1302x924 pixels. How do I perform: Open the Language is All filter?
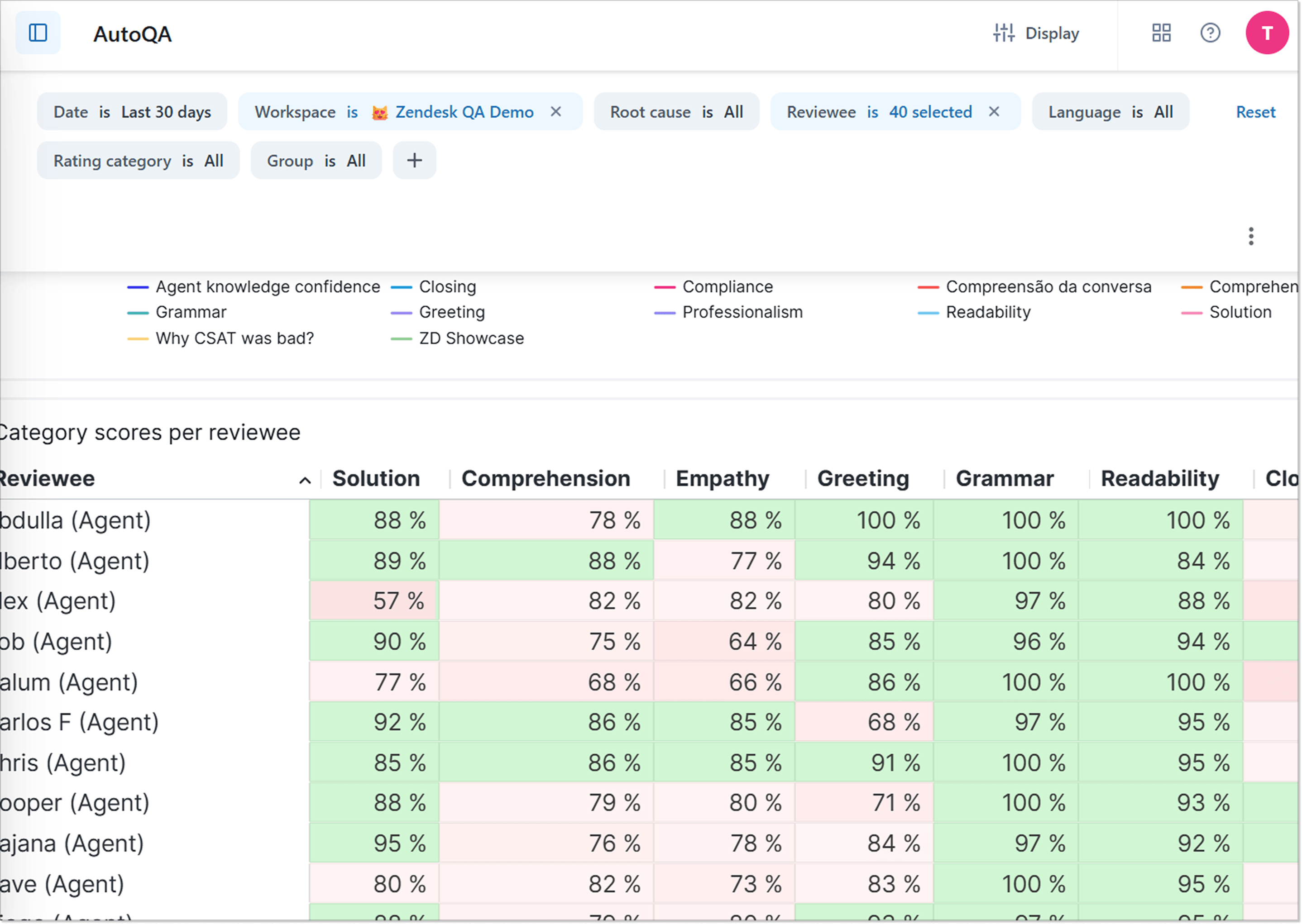pyautogui.click(x=1110, y=112)
